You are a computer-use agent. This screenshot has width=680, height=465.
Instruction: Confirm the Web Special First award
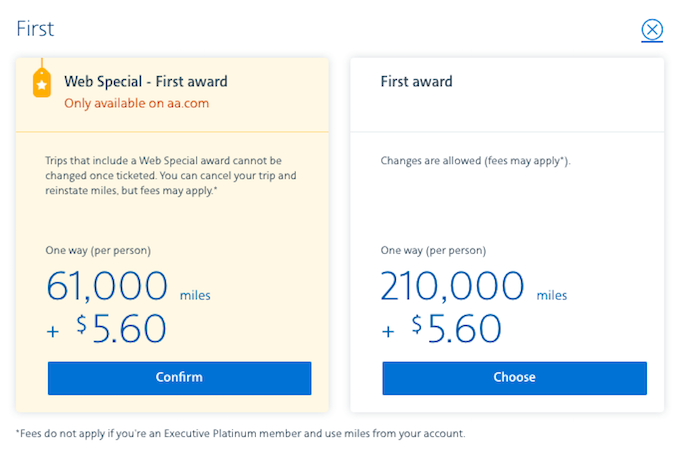180,378
